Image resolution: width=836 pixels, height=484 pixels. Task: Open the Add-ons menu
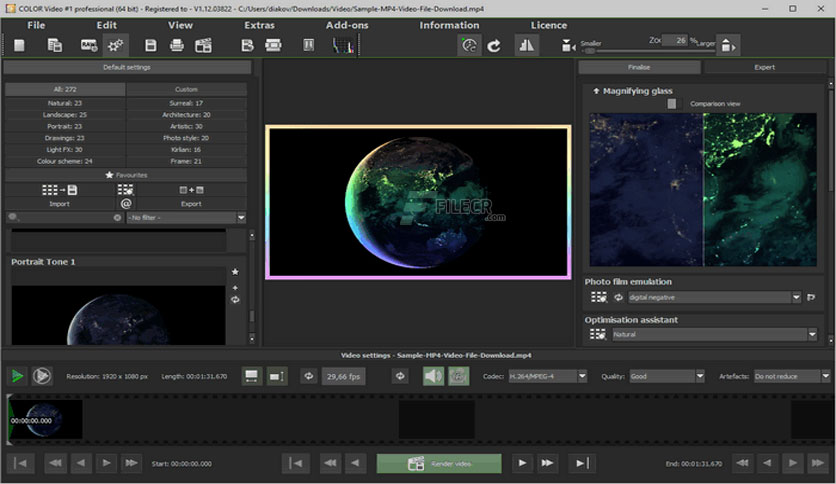(x=347, y=25)
